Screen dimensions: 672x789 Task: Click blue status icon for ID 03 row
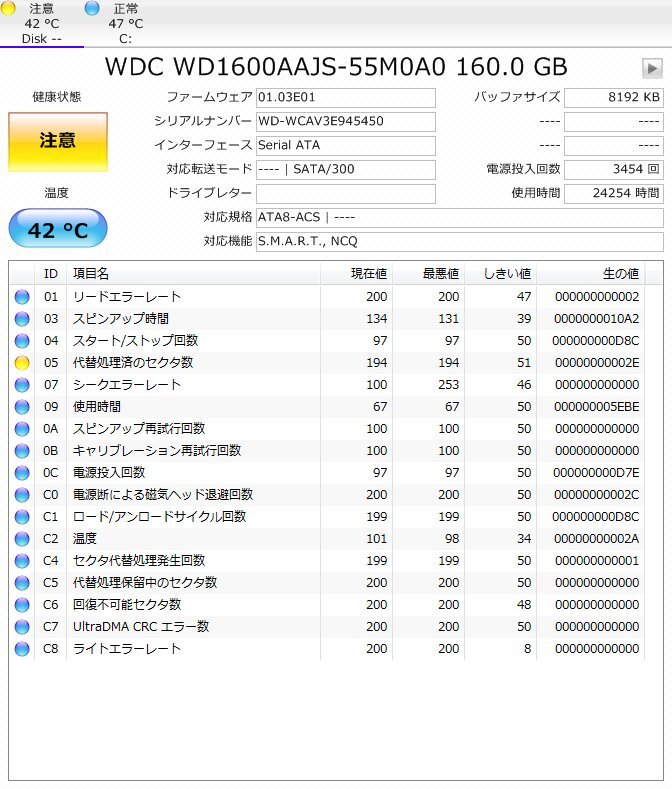click(x=22, y=319)
